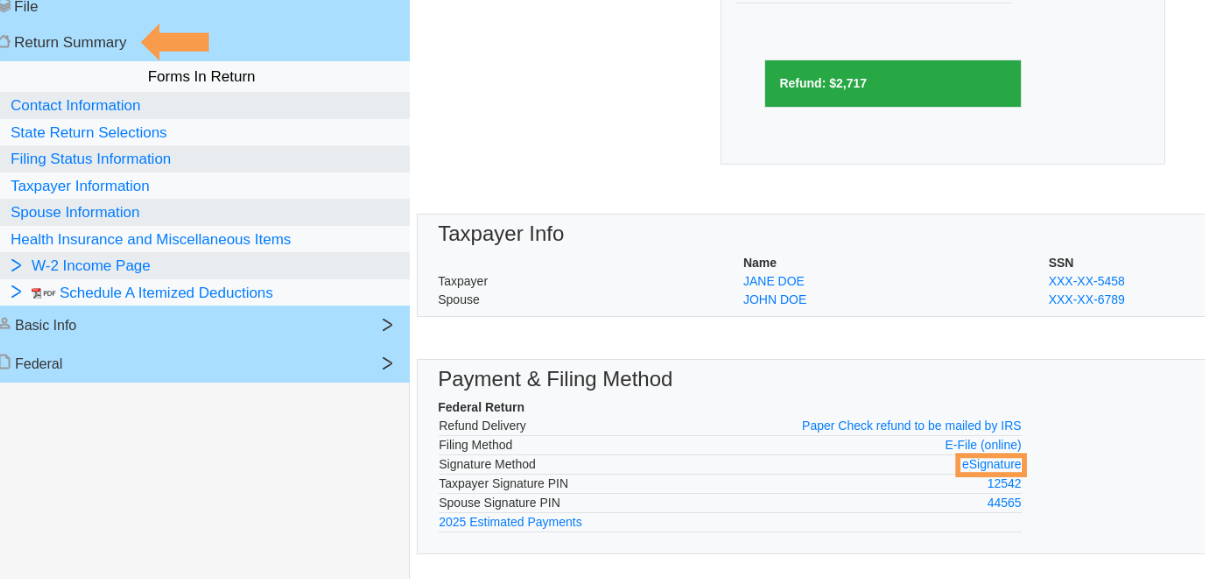Click the Paper Check refund delivery link
Screen dimensions: 1205x579
(x=911, y=425)
